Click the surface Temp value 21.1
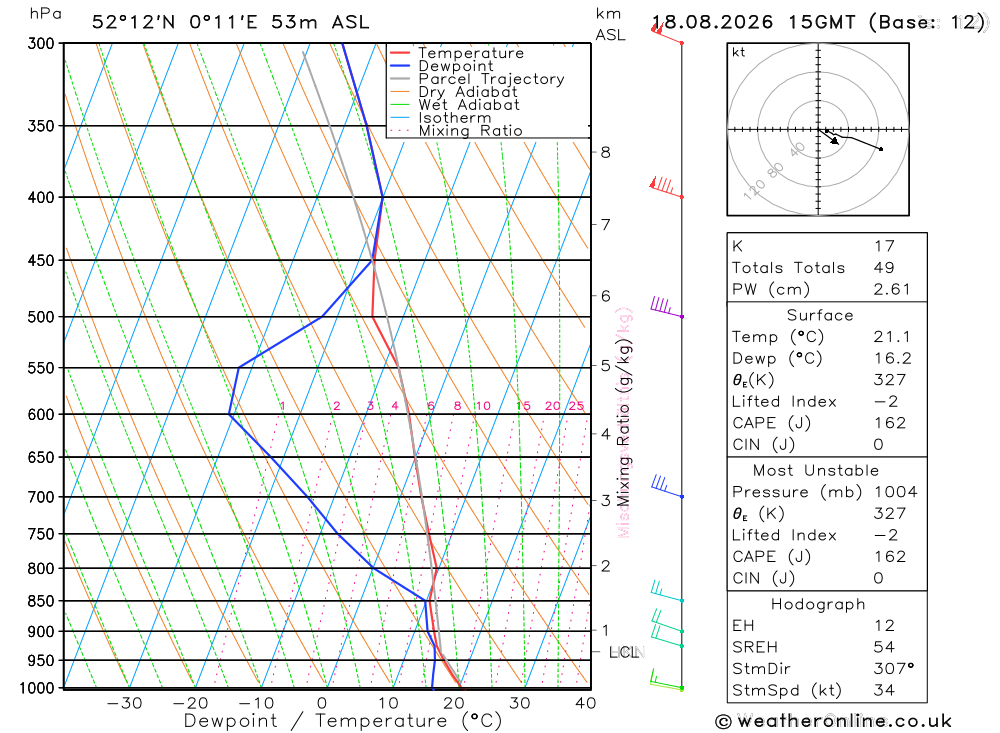The image size is (1000, 733). pyautogui.click(x=892, y=337)
